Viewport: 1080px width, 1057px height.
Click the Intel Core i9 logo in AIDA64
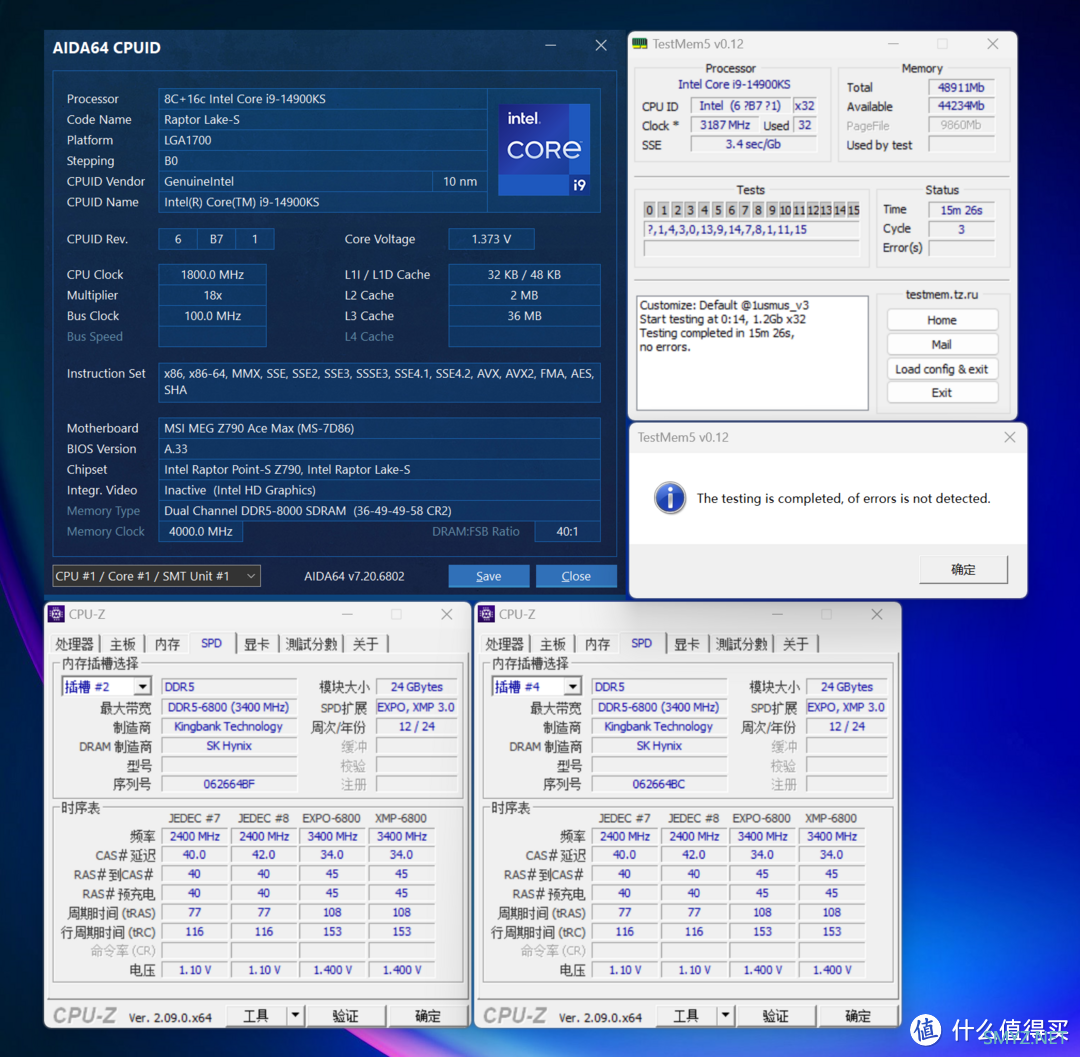pos(544,149)
